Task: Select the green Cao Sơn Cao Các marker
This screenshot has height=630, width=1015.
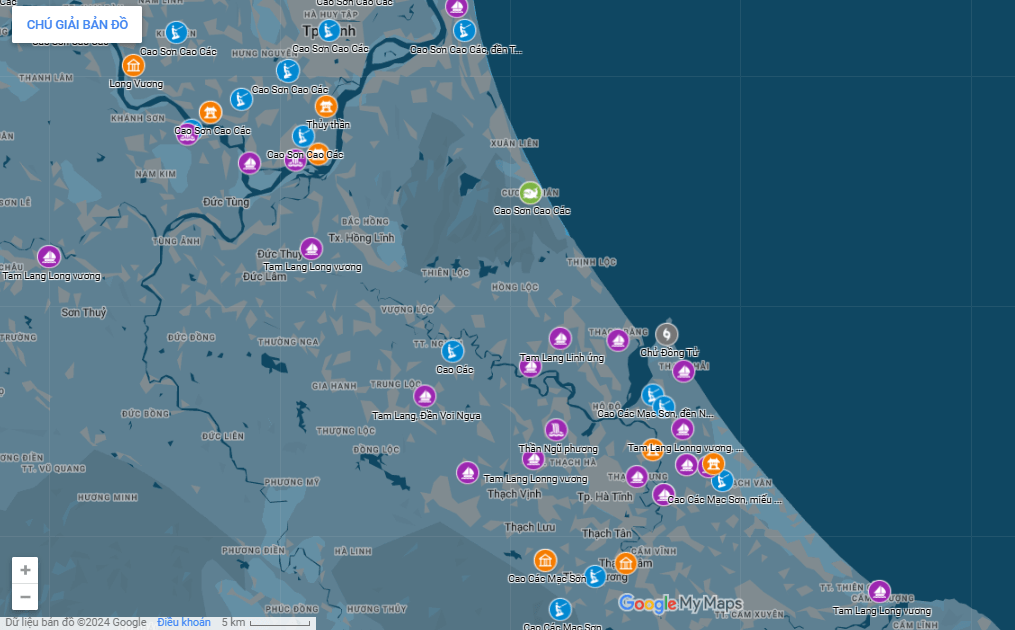Action: pyautogui.click(x=530, y=193)
